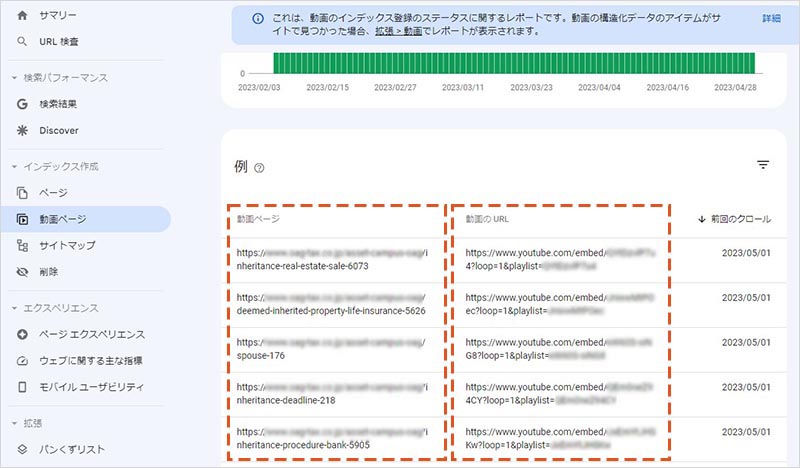Click the モバイル ユーザビリティ phone icon
800x468 pixels.
pos(23,386)
